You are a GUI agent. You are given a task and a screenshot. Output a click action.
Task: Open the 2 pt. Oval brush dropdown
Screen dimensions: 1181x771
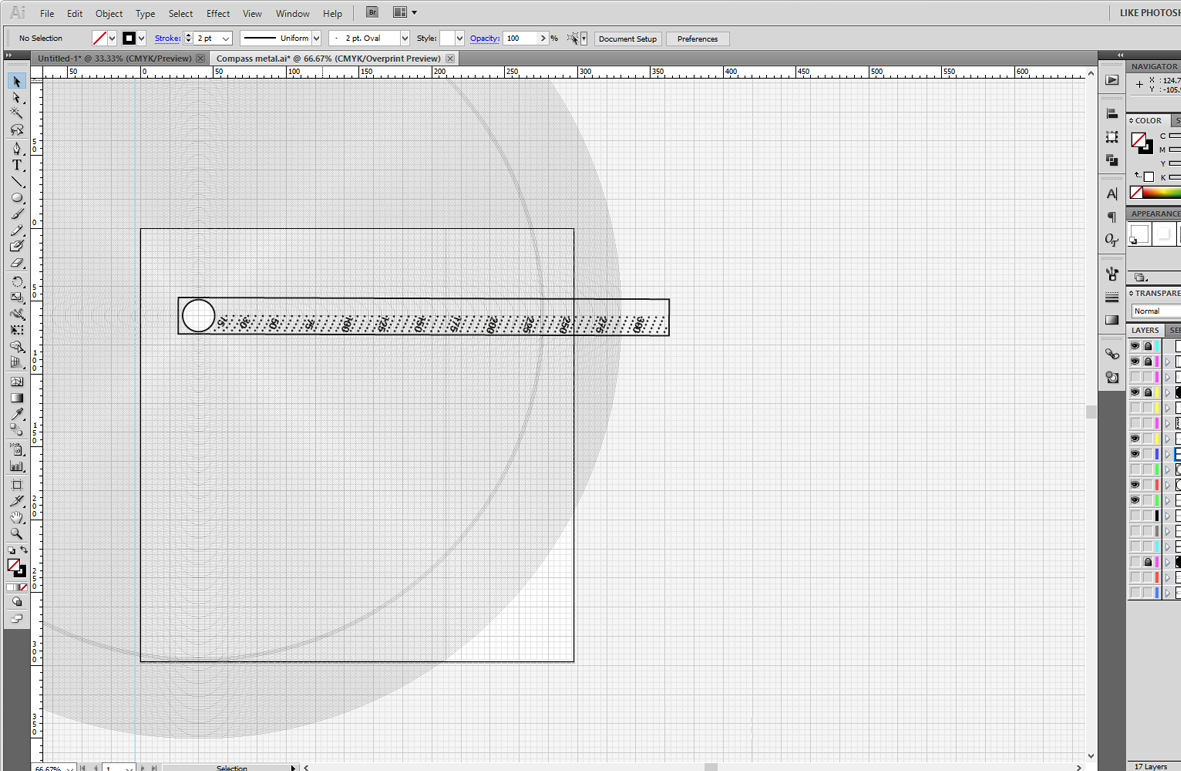[x=404, y=38]
